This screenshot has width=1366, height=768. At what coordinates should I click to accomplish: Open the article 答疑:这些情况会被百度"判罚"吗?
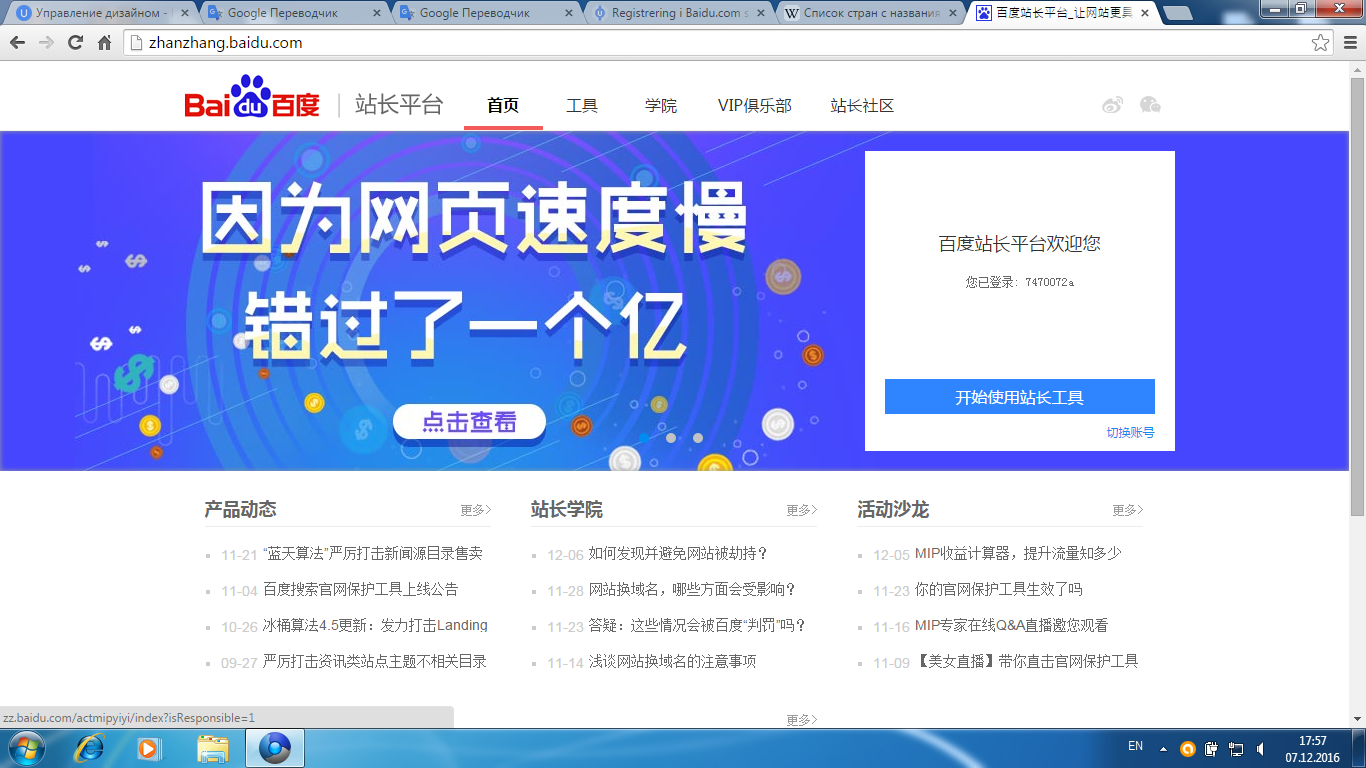697,625
